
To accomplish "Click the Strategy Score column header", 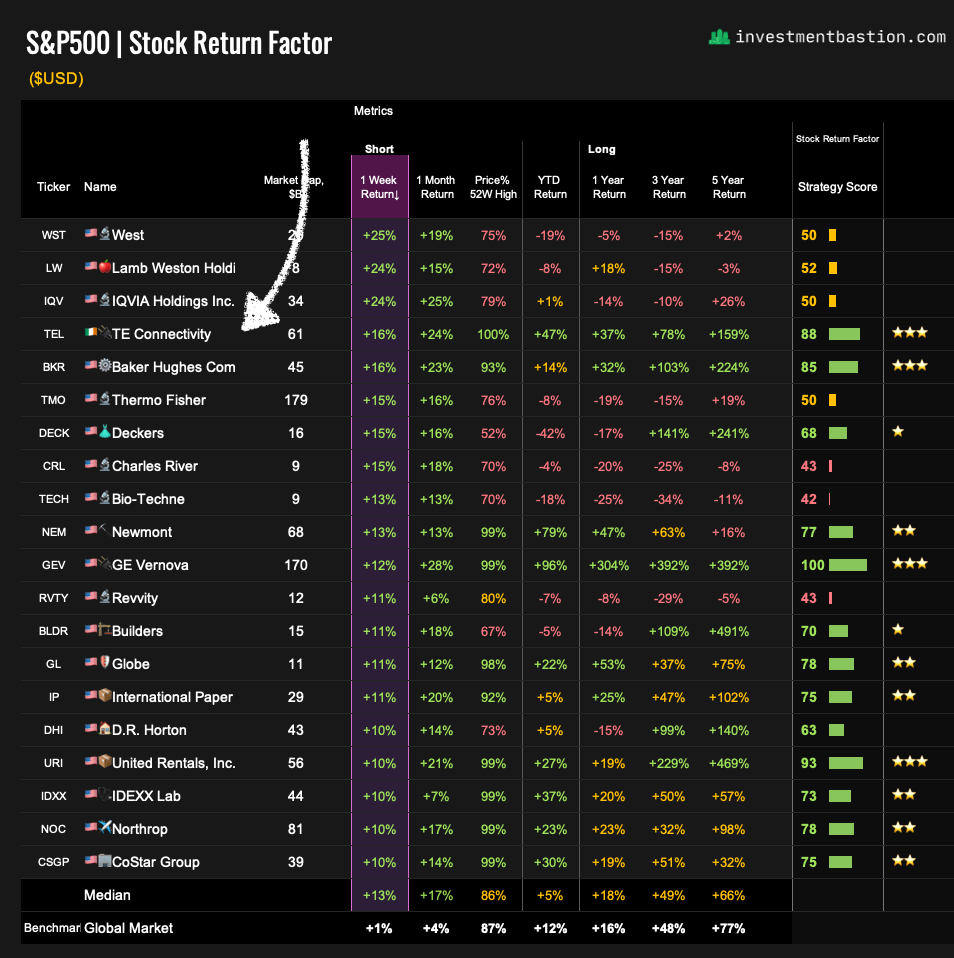I will [837, 187].
